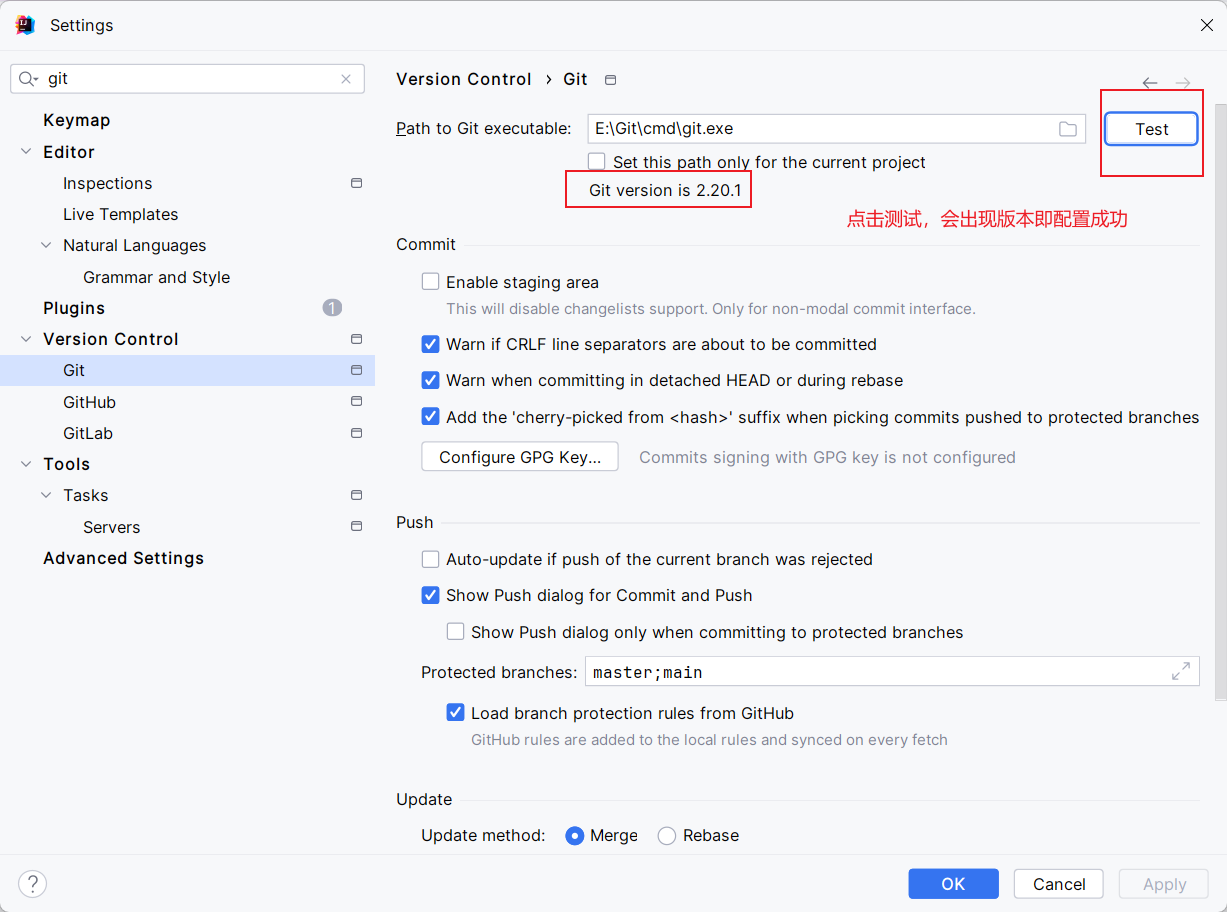1227x912 pixels.
Task: Uncheck Show Push dialog for Commit and Push
Action: [x=430, y=595]
